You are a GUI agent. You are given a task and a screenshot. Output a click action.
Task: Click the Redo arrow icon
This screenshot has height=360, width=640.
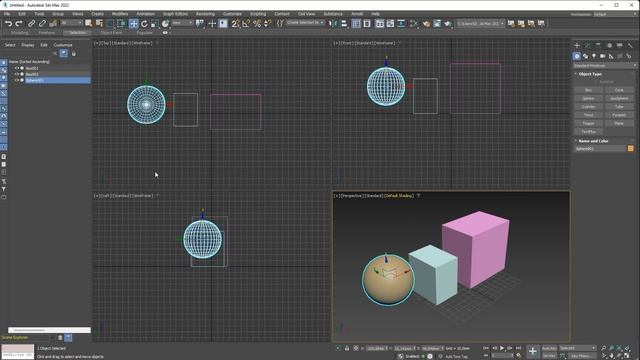pyautogui.click(x=19, y=24)
